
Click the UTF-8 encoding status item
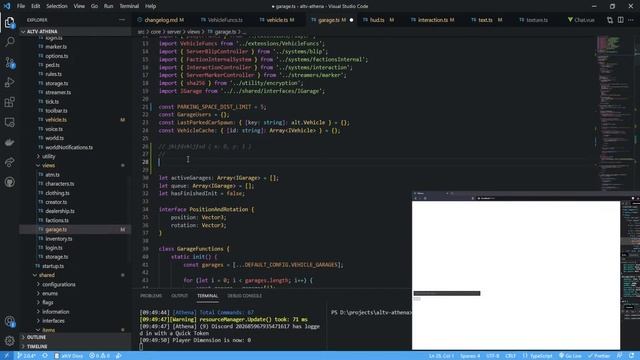click(493, 356)
